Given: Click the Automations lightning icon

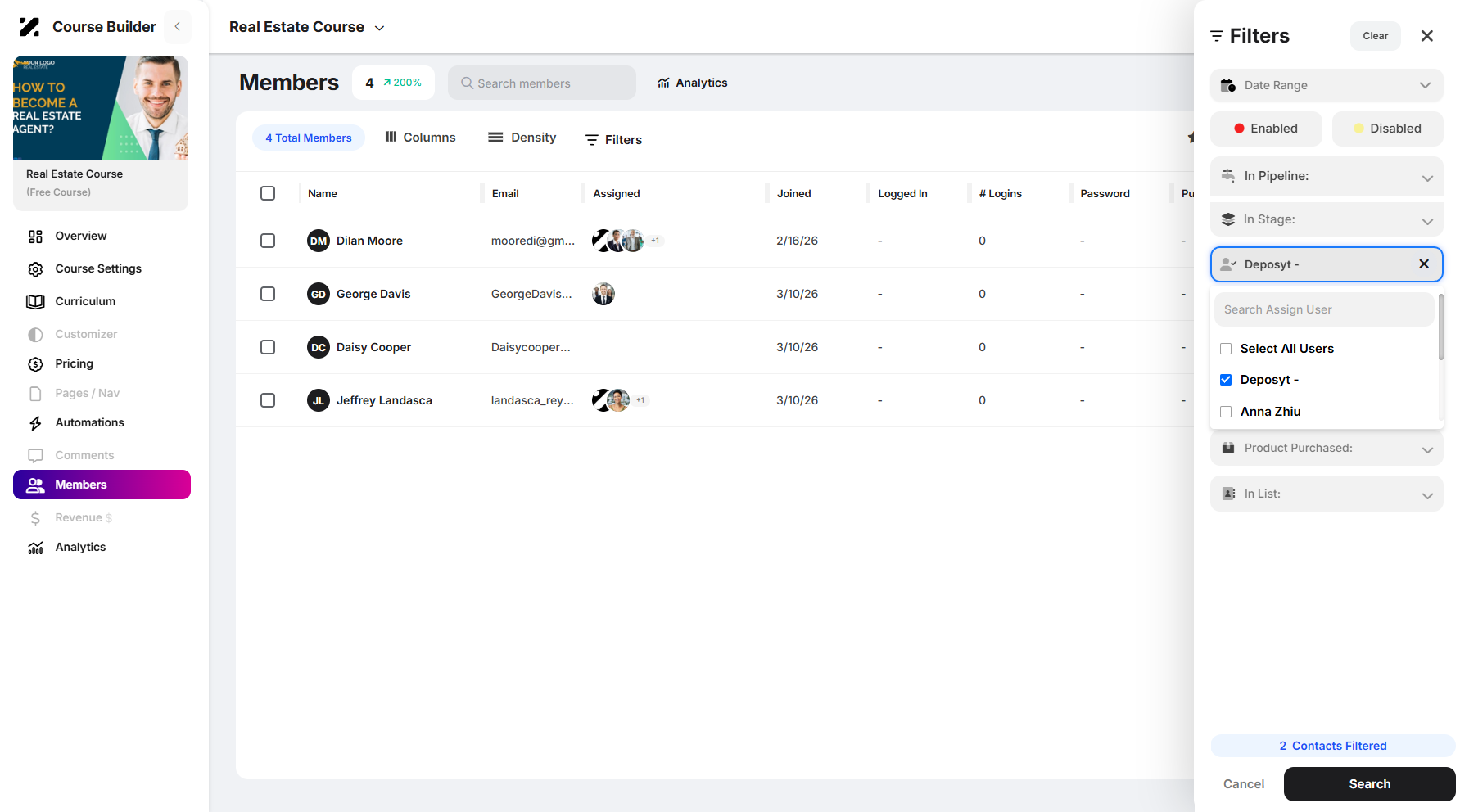Looking at the screenshot, I should point(35,423).
